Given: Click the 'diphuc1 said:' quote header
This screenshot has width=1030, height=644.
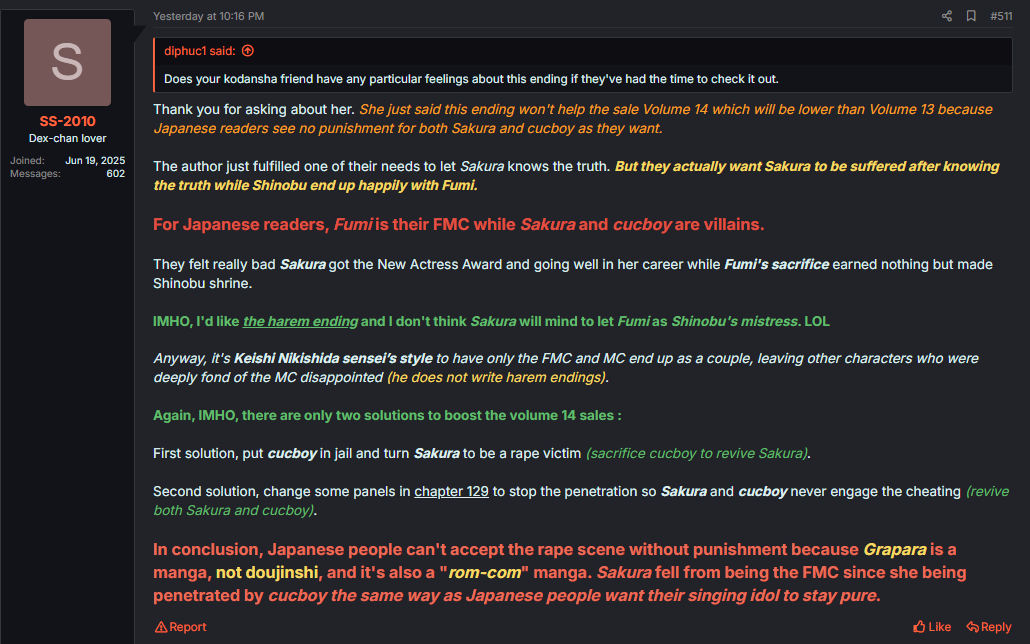Looking at the screenshot, I should 200,51.
